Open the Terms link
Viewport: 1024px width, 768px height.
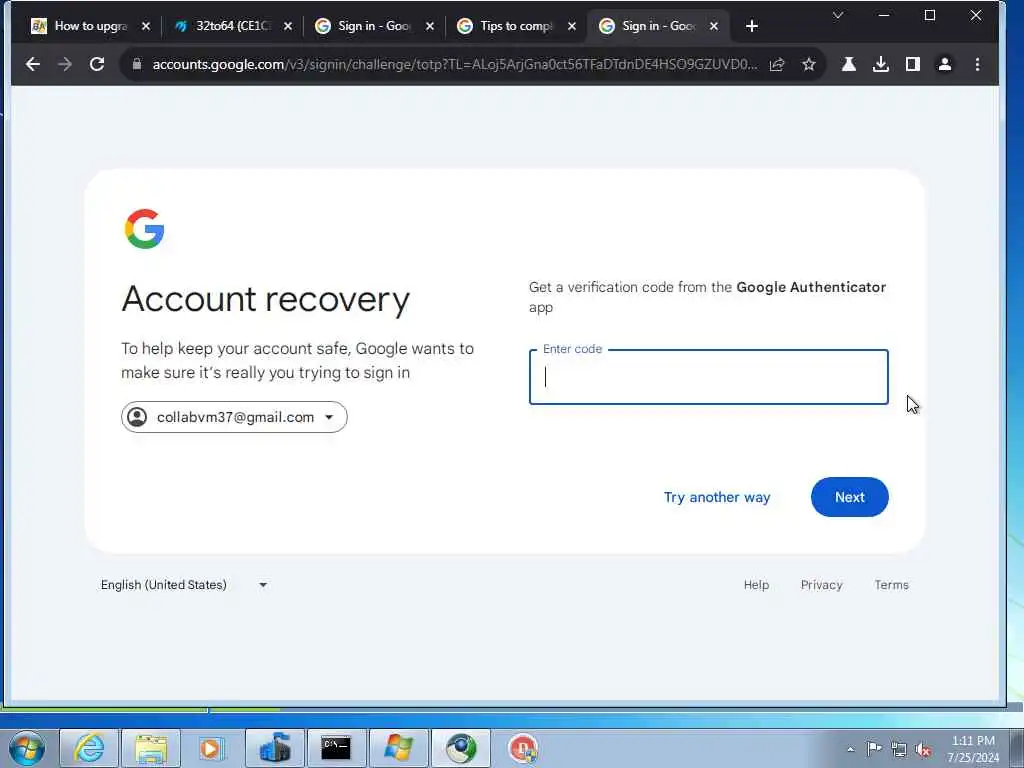click(x=891, y=584)
